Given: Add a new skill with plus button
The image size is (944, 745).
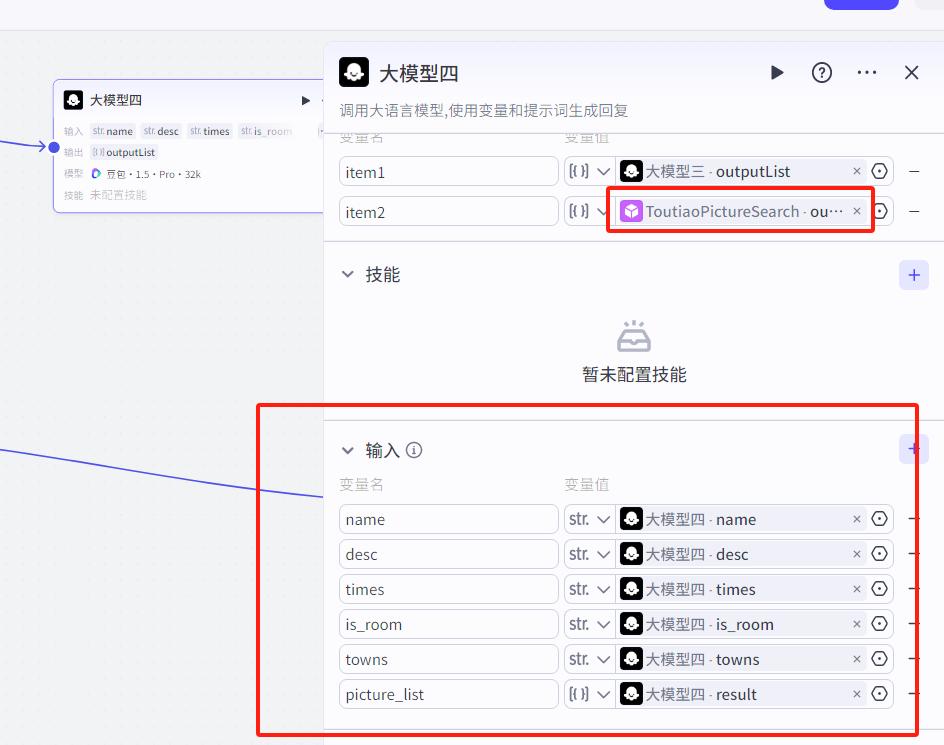Looking at the screenshot, I should click(x=914, y=275).
